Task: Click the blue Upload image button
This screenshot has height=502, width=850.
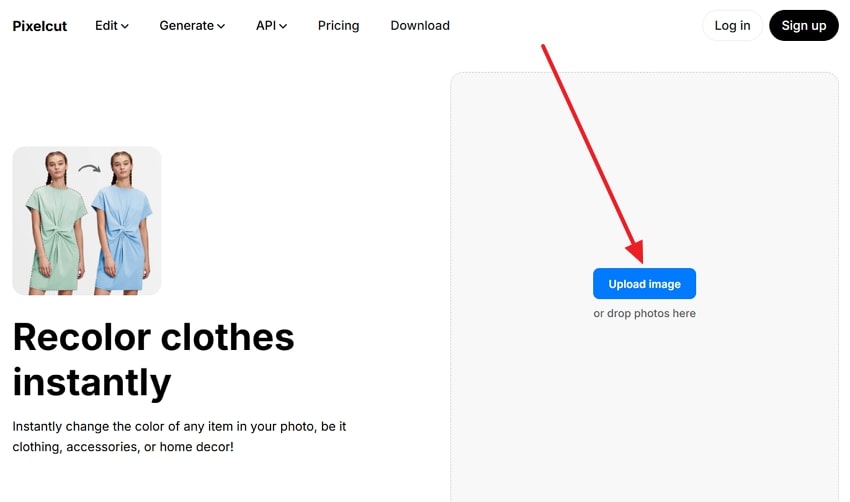Action: [x=644, y=284]
